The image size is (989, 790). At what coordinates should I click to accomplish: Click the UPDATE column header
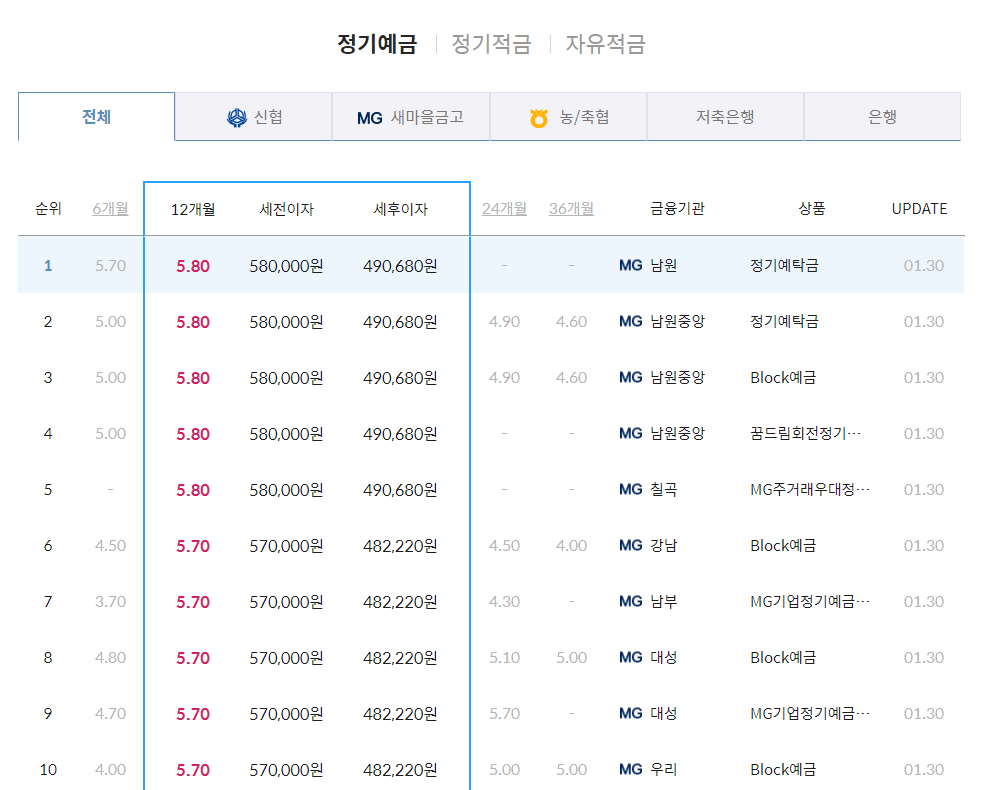coord(919,209)
